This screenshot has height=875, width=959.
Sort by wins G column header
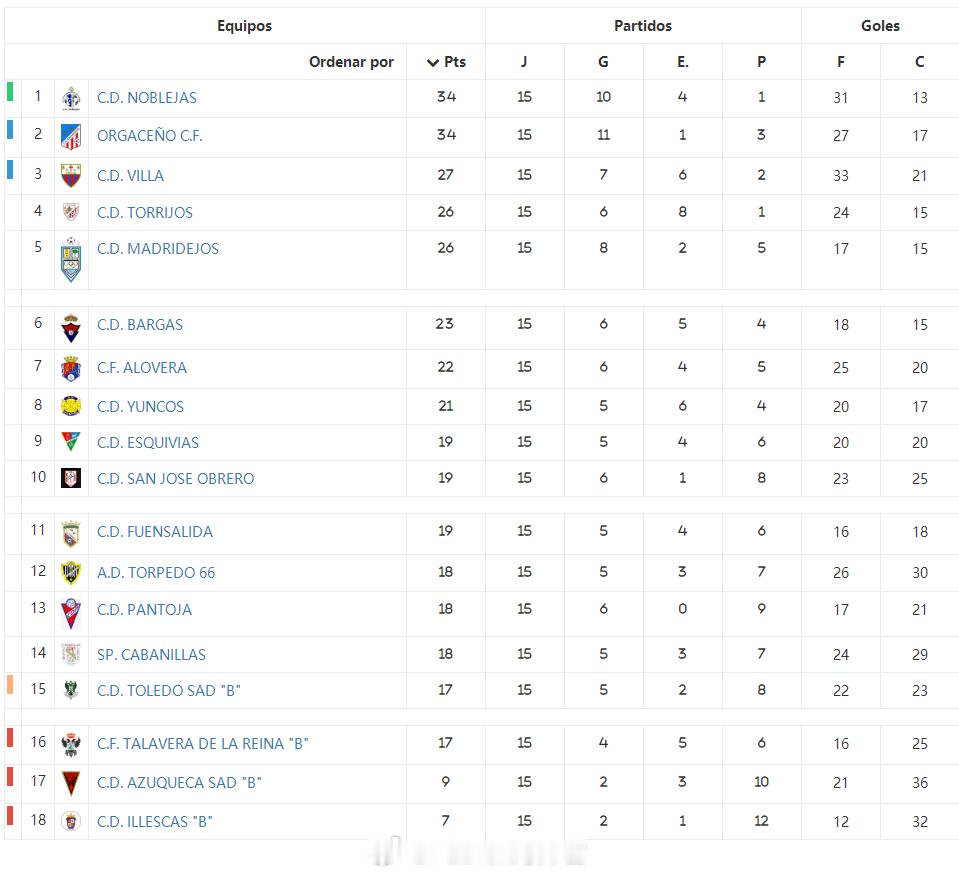coord(603,62)
